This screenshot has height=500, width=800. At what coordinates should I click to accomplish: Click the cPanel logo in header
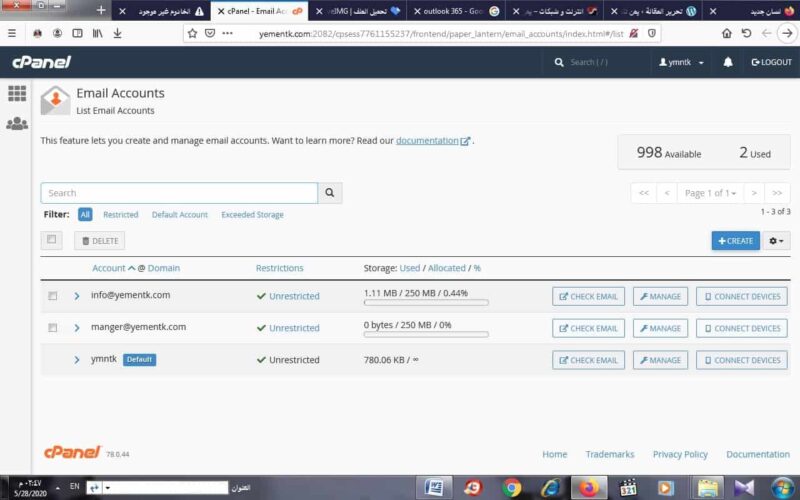click(x=41, y=62)
